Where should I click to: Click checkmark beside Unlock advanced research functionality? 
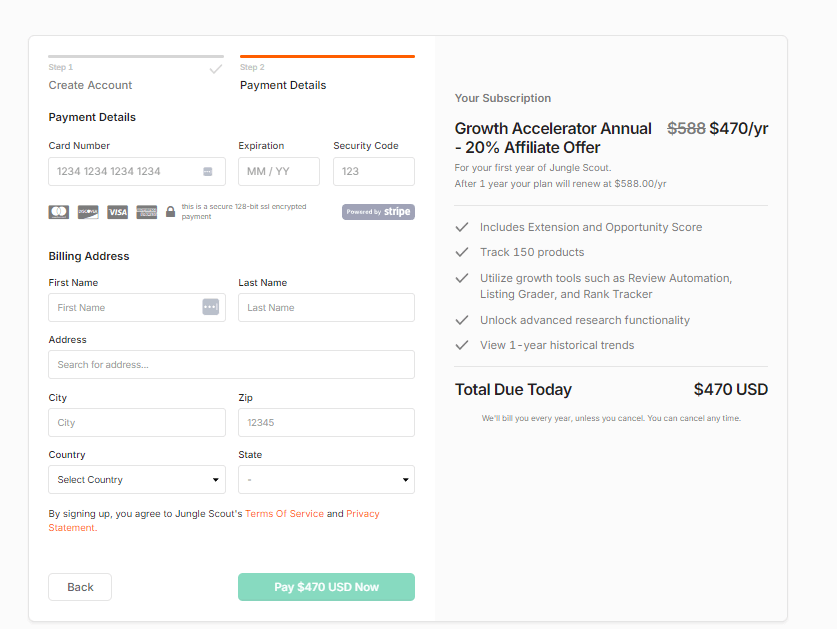coord(462,320)
